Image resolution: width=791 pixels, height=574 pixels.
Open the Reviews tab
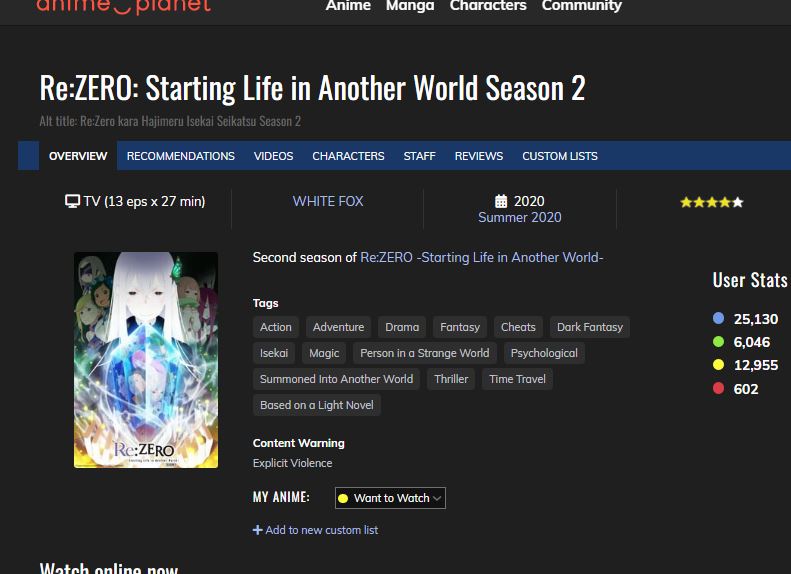click(479, 156)
